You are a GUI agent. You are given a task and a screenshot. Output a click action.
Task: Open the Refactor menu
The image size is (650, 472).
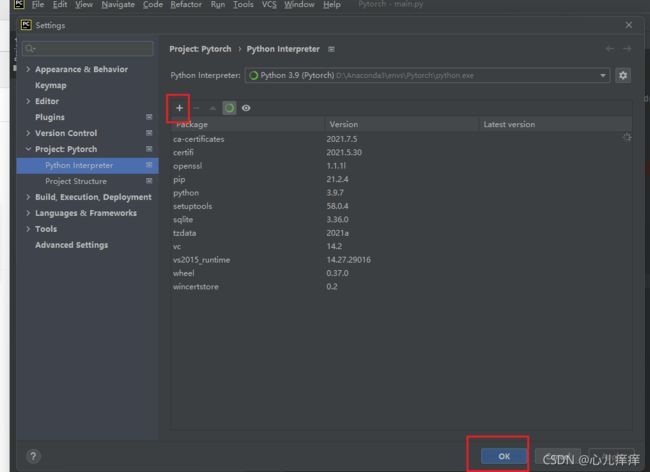[186, 5]
